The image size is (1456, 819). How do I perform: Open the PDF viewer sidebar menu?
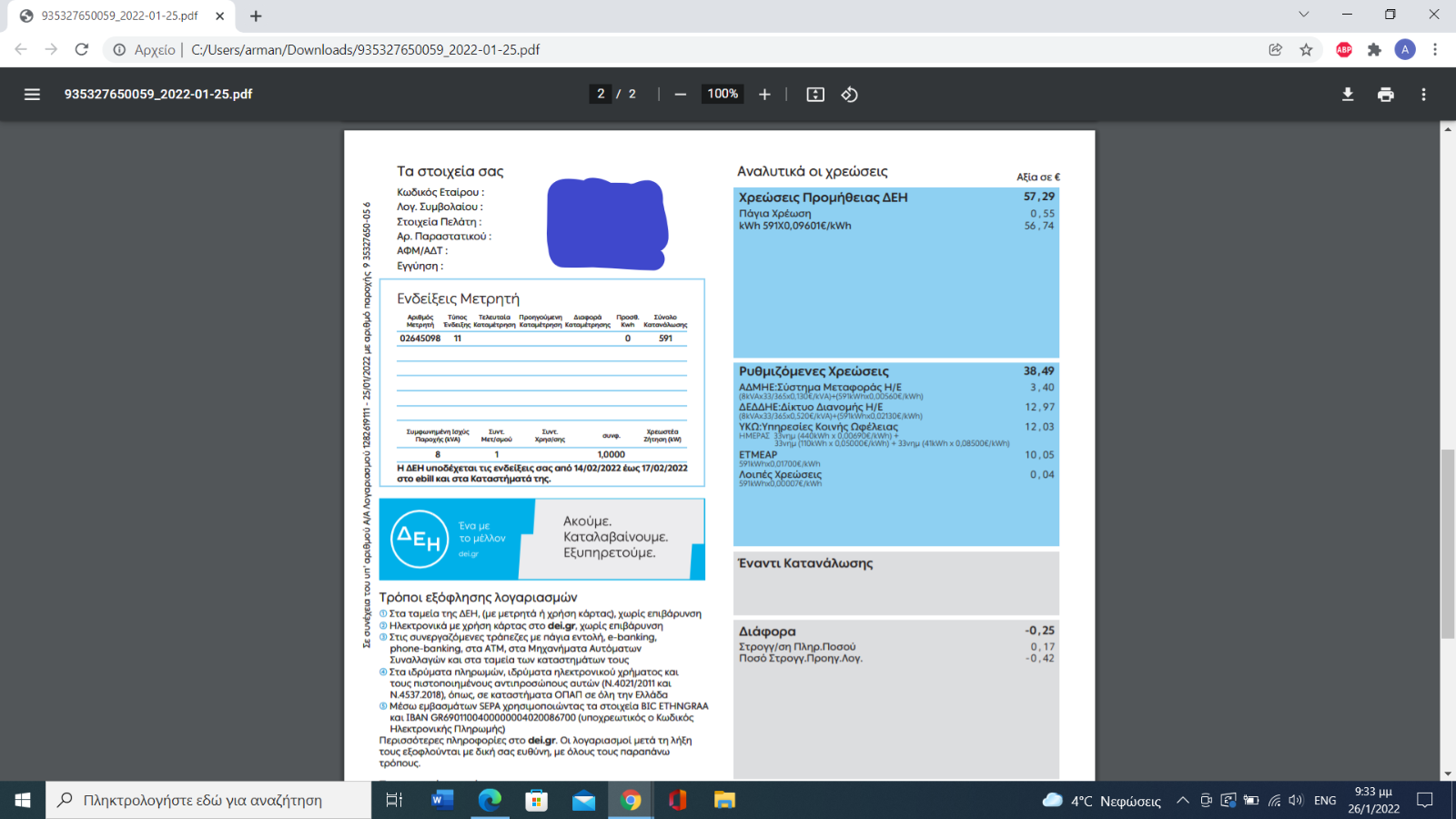(x=32, y=95)
